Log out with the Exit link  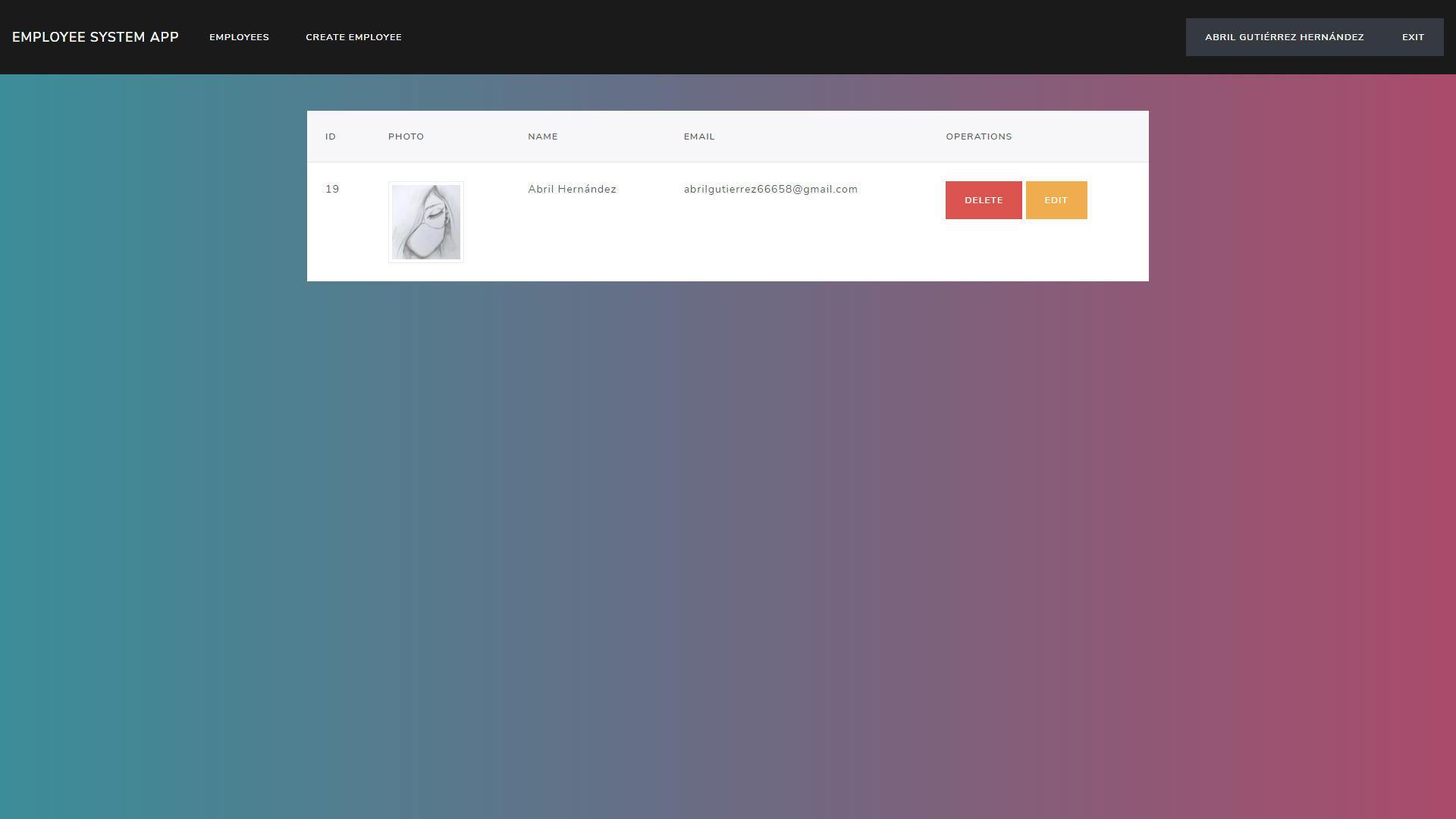pyautogui.click(x=1413, y=37)
